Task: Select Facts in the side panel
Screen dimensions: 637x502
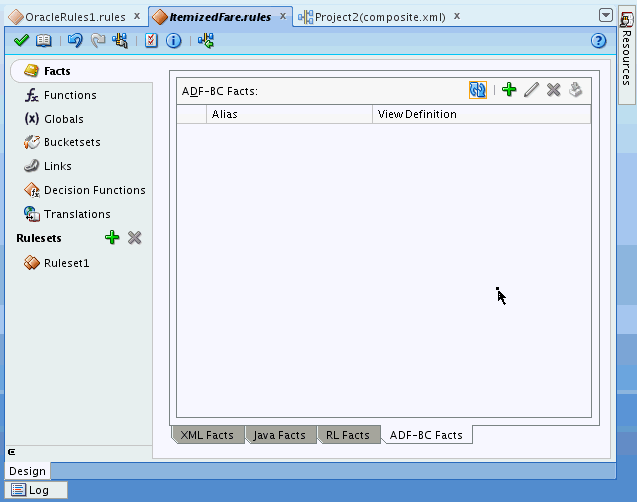Action: tap(57, 71)
